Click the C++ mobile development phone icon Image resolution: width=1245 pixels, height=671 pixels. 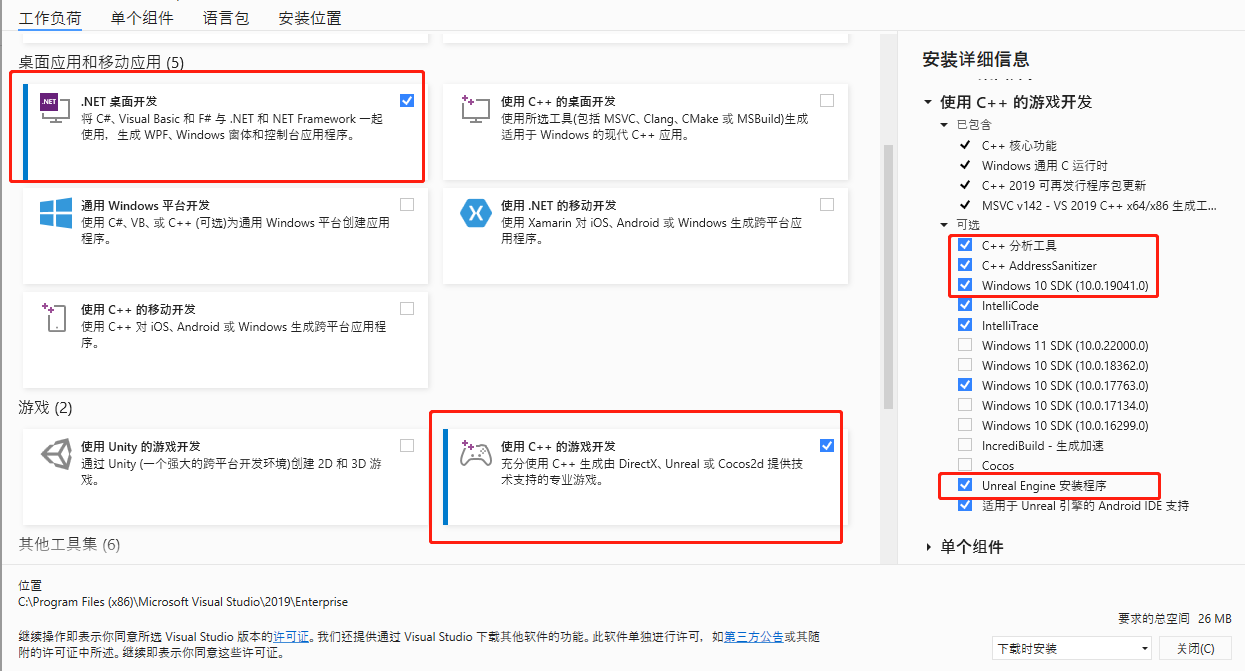click(55, 317)
